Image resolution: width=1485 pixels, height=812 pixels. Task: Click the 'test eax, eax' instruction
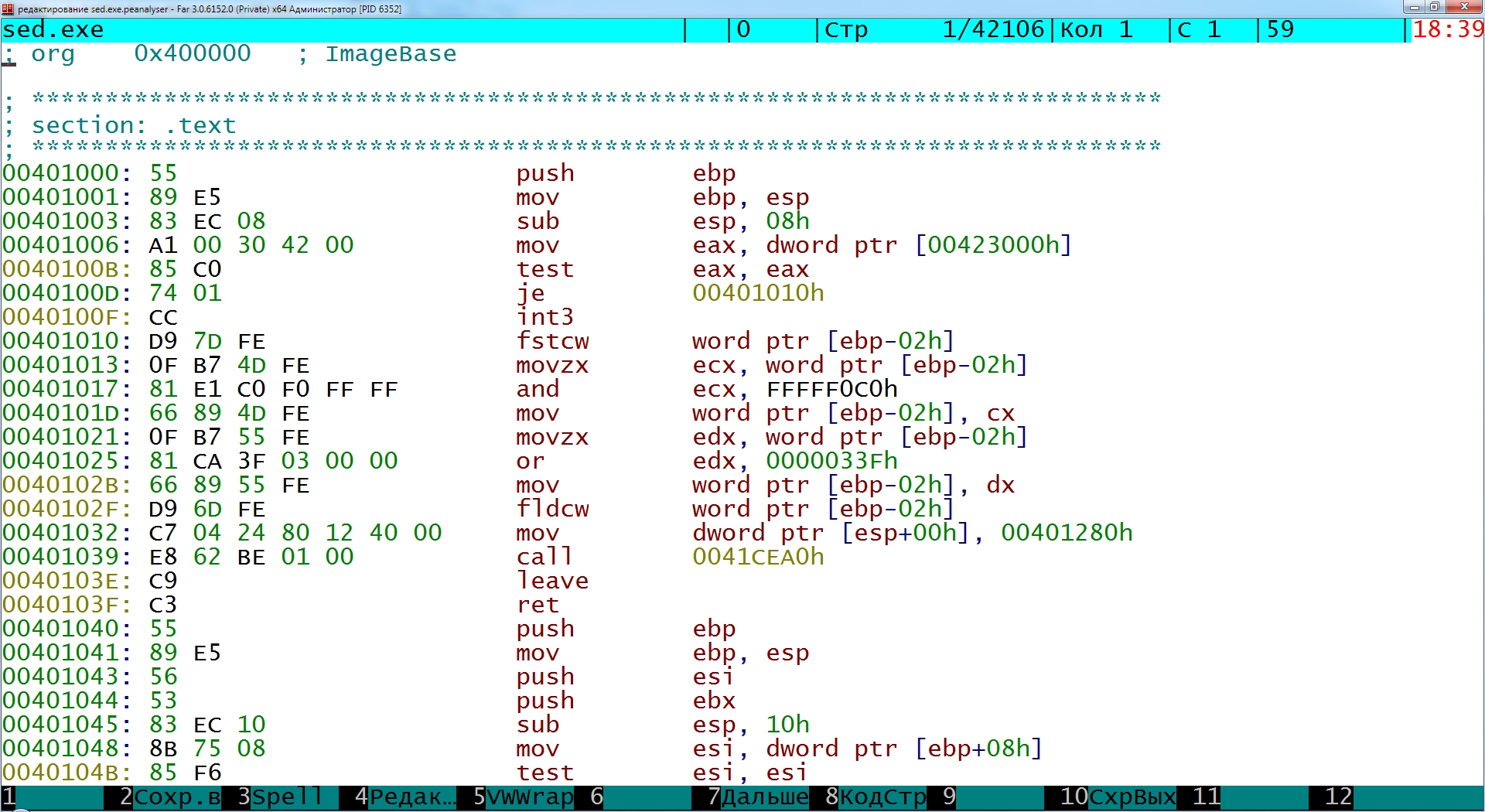pyautogui.click(x=663, y=269)
